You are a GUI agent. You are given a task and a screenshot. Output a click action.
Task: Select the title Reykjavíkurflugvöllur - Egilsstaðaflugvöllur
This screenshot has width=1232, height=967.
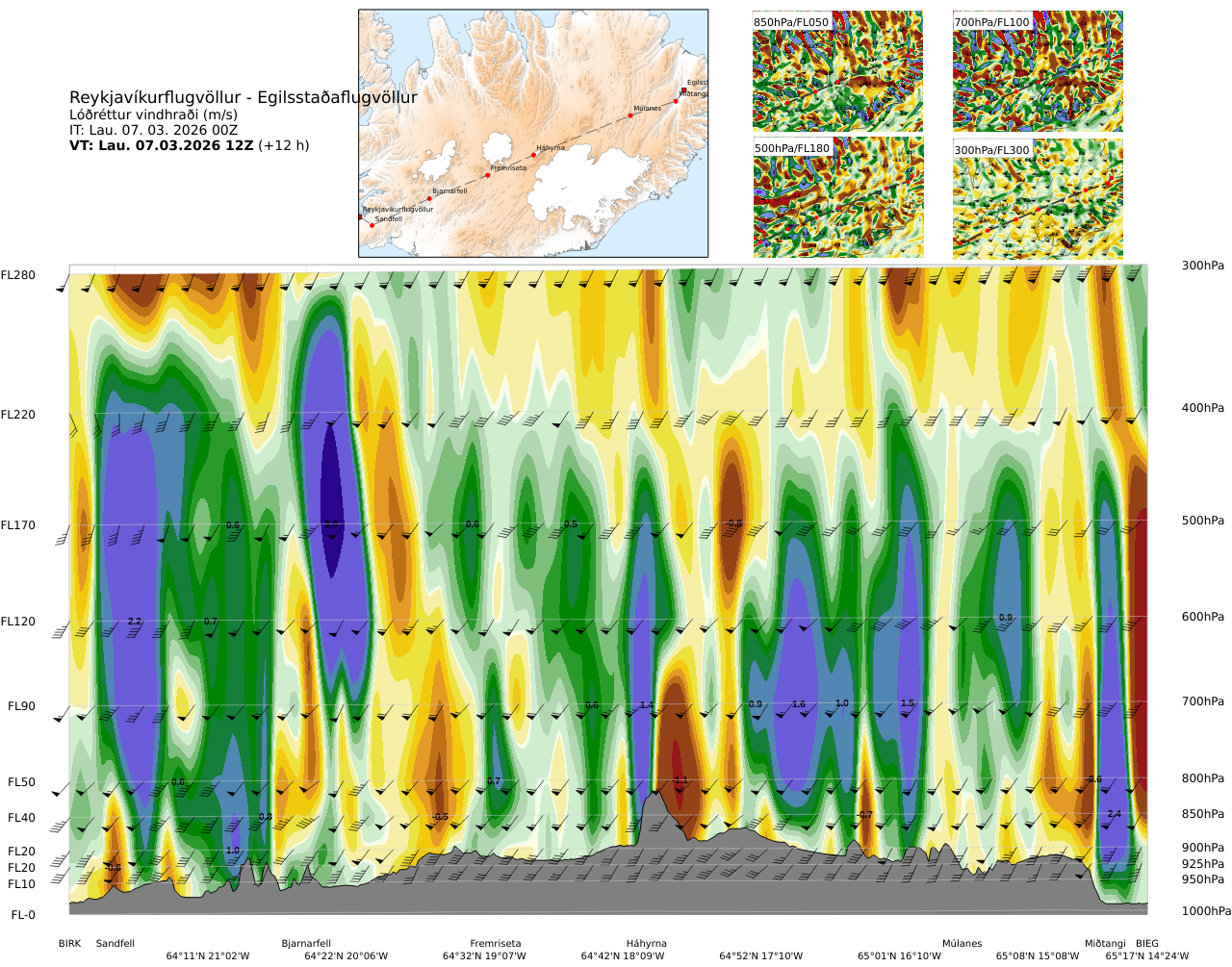pyautogui.click(x=244, y=97)
